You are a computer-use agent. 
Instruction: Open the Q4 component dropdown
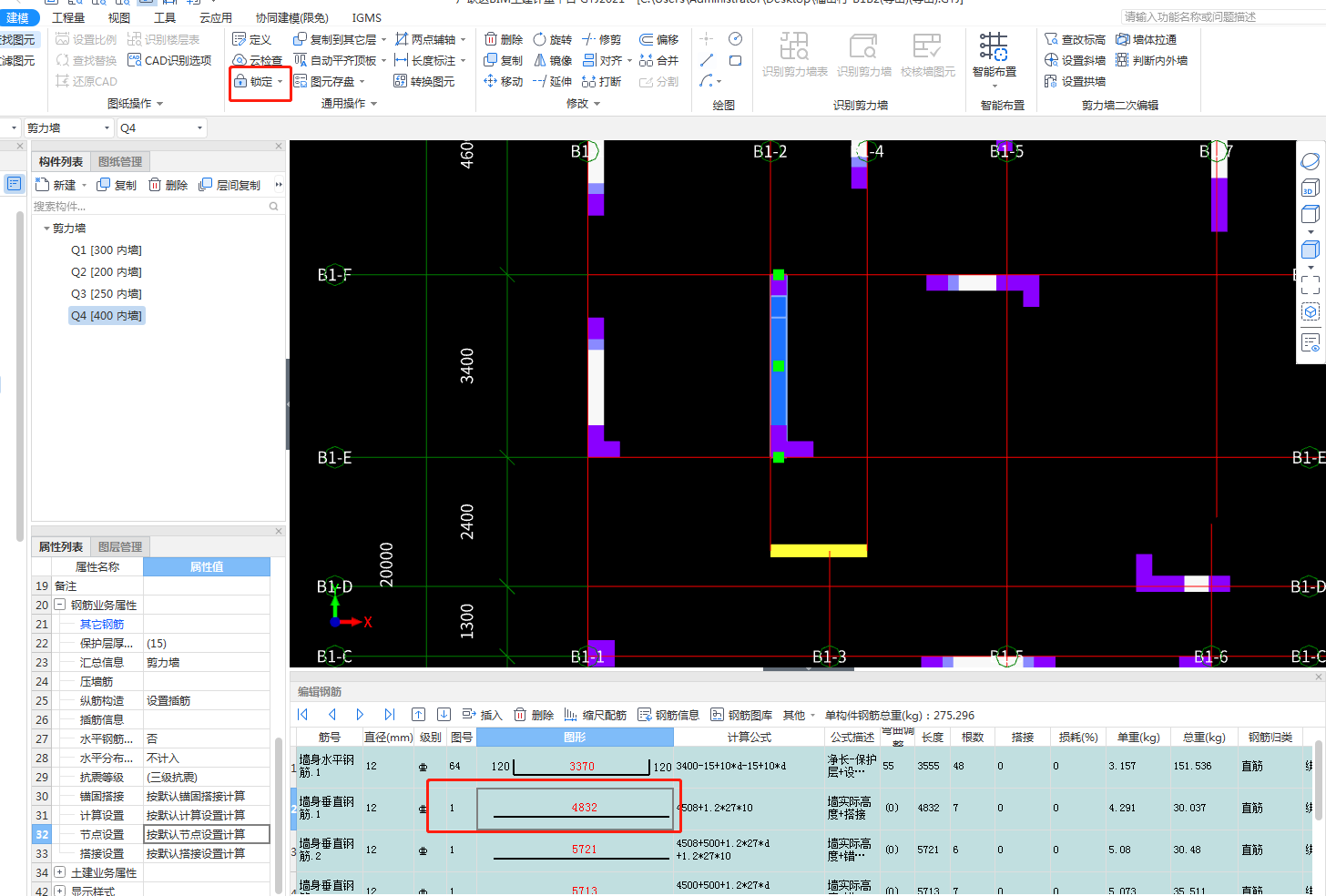click(199, 128)
